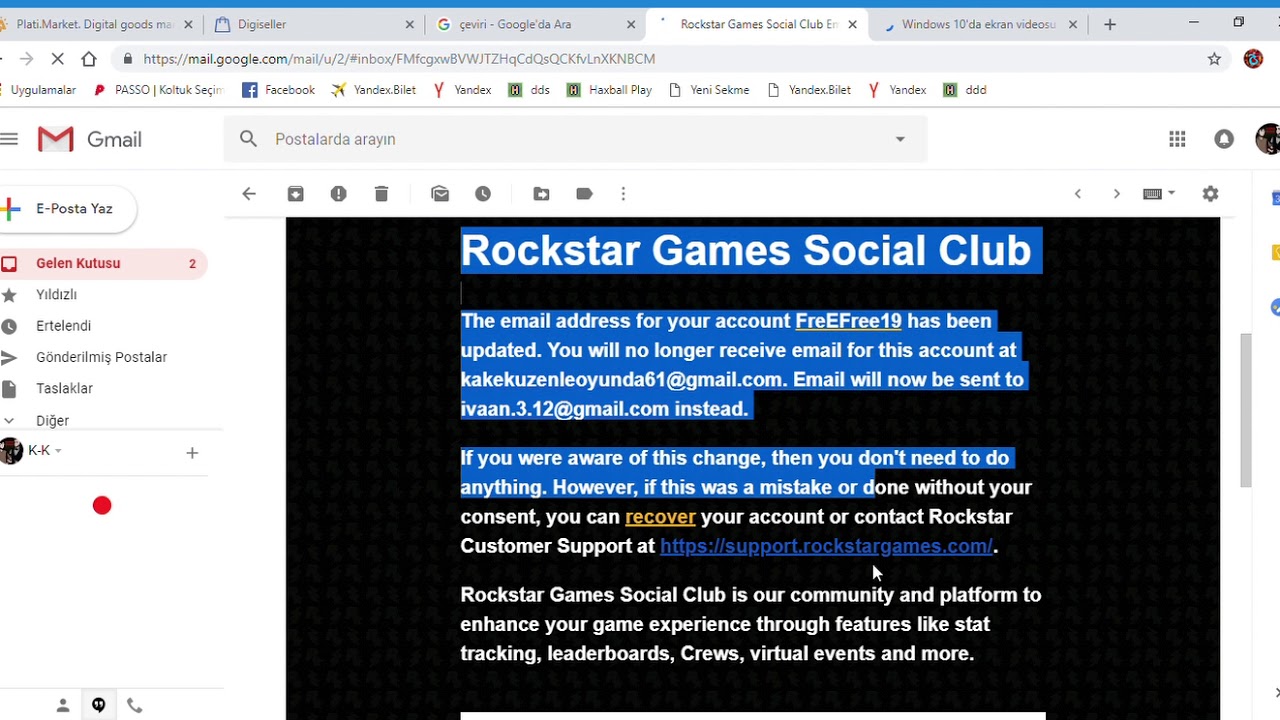Click the search magnifier icon
The width and height of the screenshot is (1280, 720).
coord(248,139)
